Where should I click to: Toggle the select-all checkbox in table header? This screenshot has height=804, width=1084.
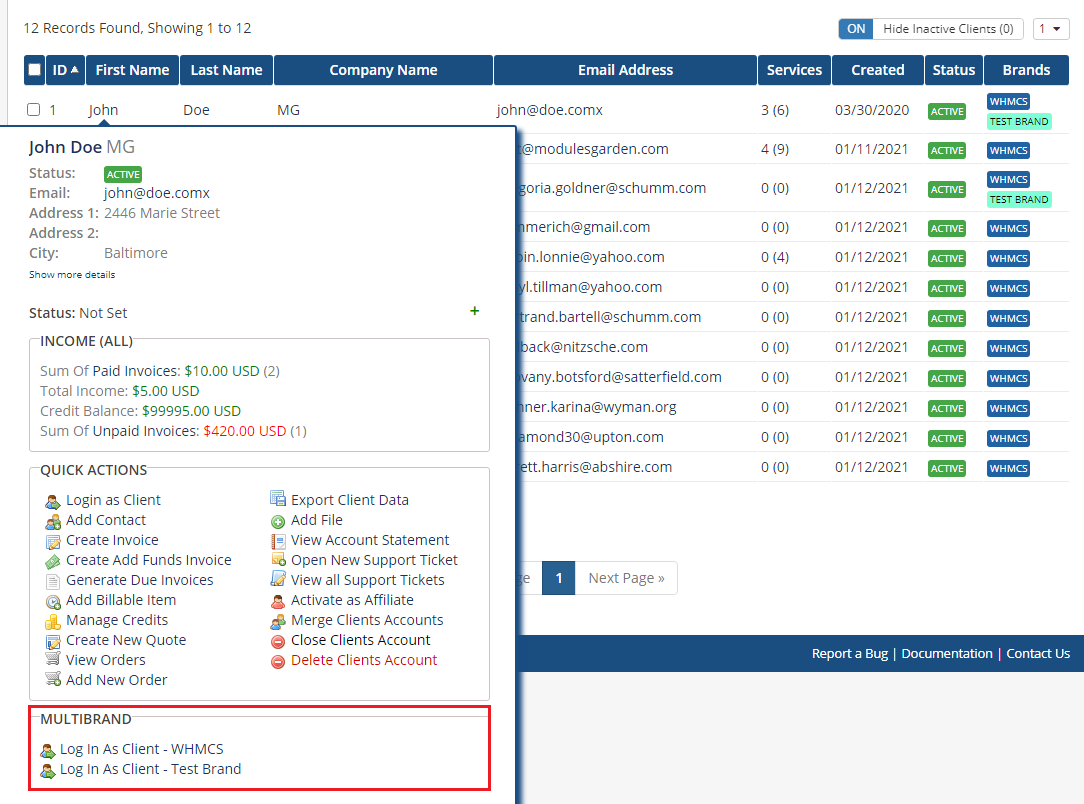34,70
